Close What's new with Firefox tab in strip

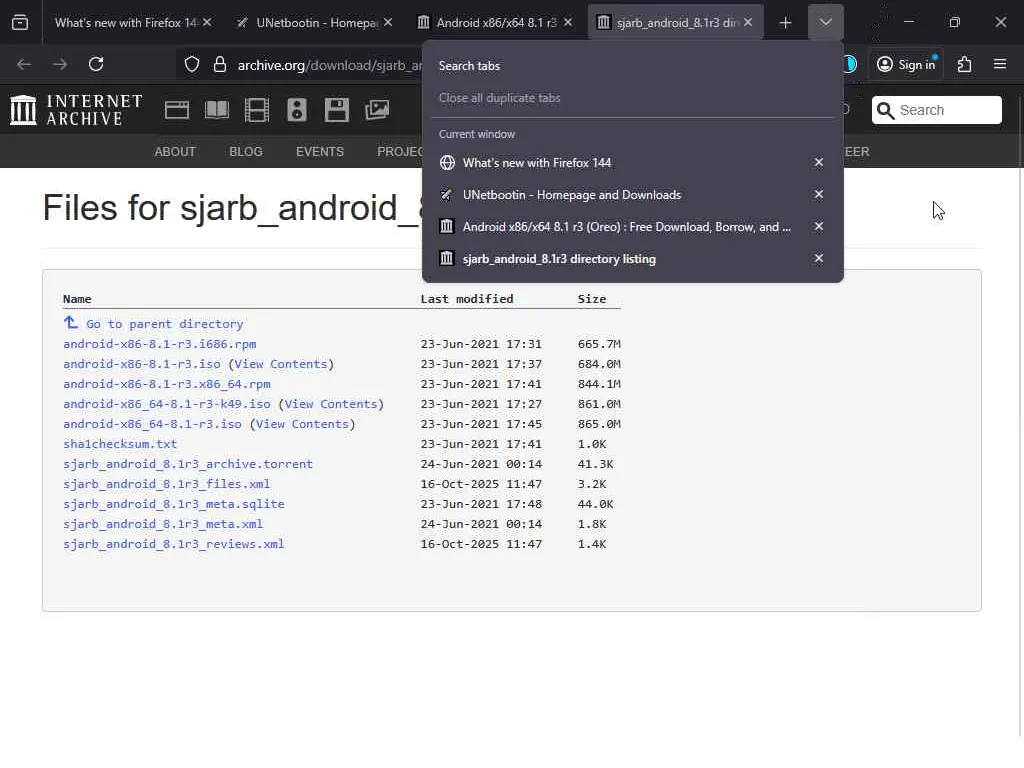click(x=207, y=22)
